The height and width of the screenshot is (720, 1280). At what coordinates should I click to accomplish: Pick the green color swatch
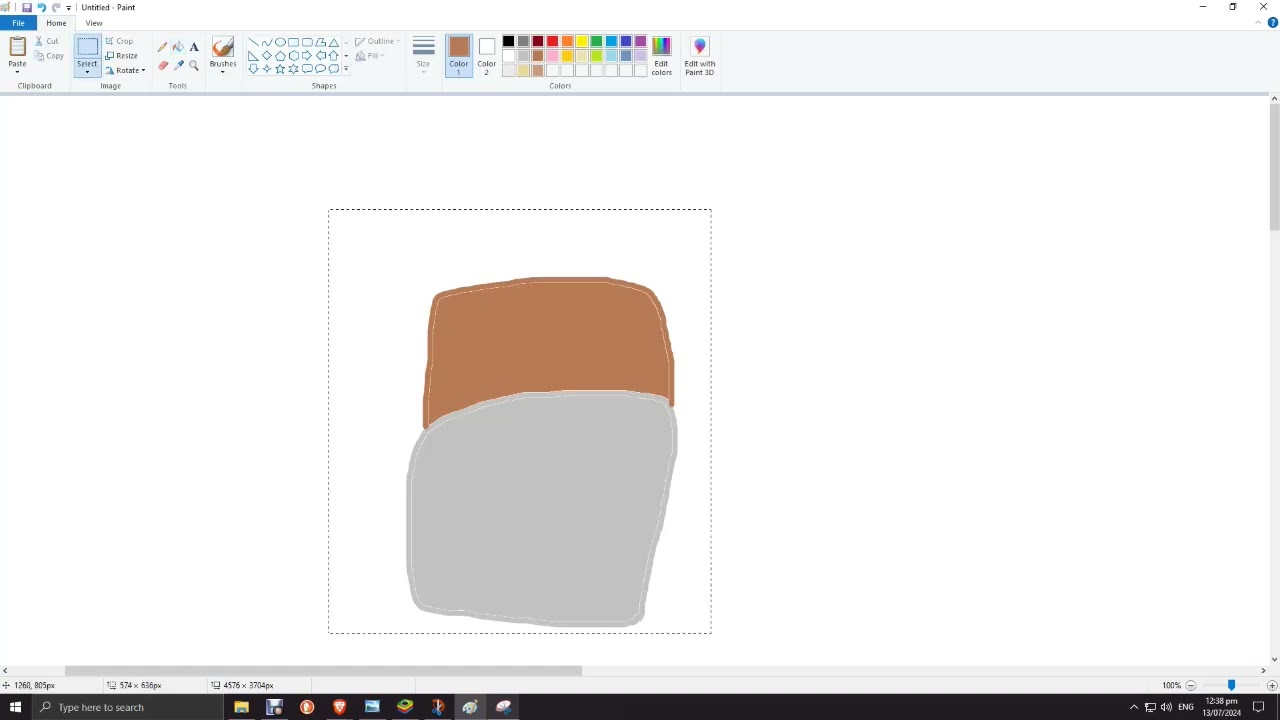coord(596,41)
